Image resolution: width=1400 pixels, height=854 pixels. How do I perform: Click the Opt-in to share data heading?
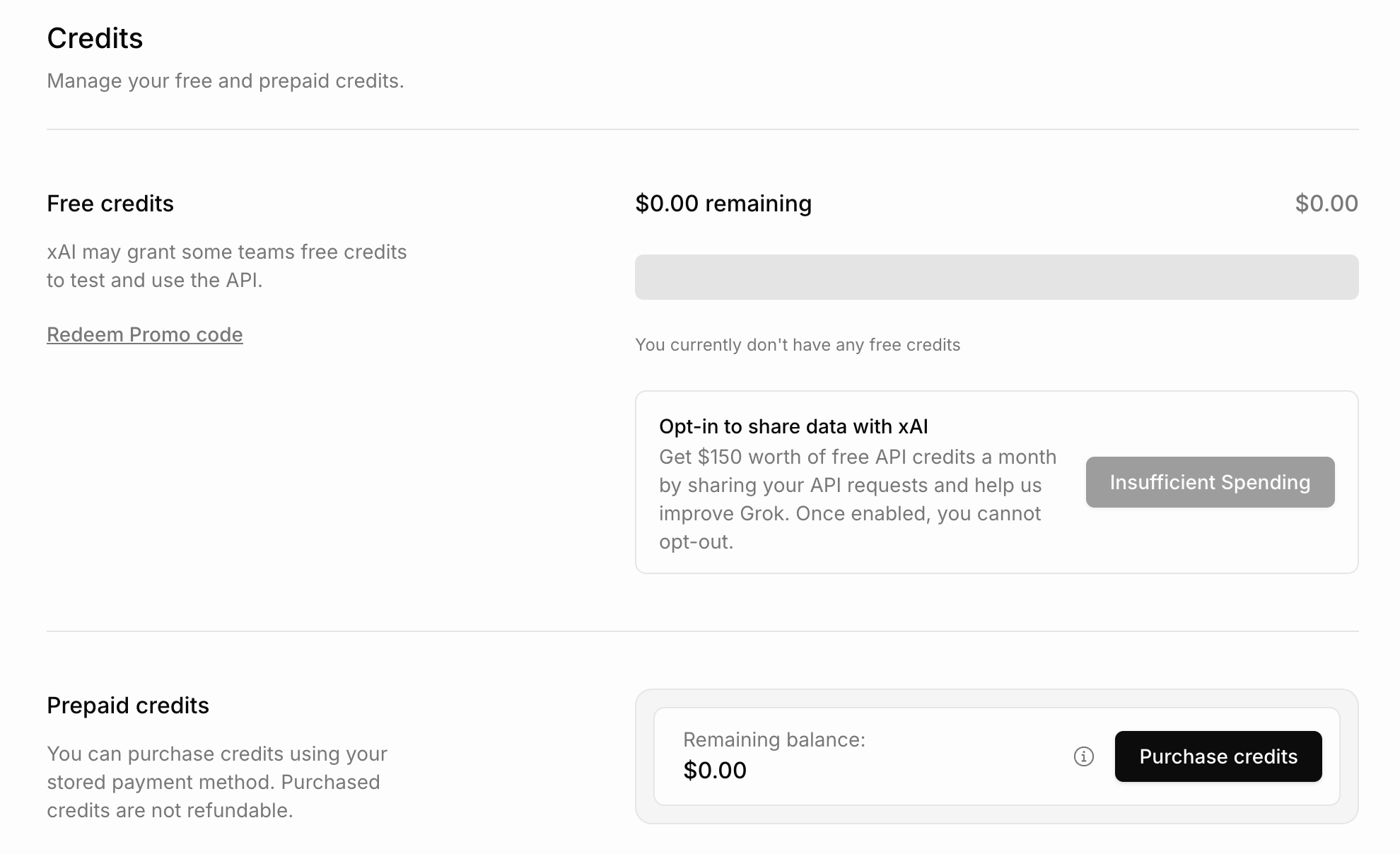(x=793, y=426)
